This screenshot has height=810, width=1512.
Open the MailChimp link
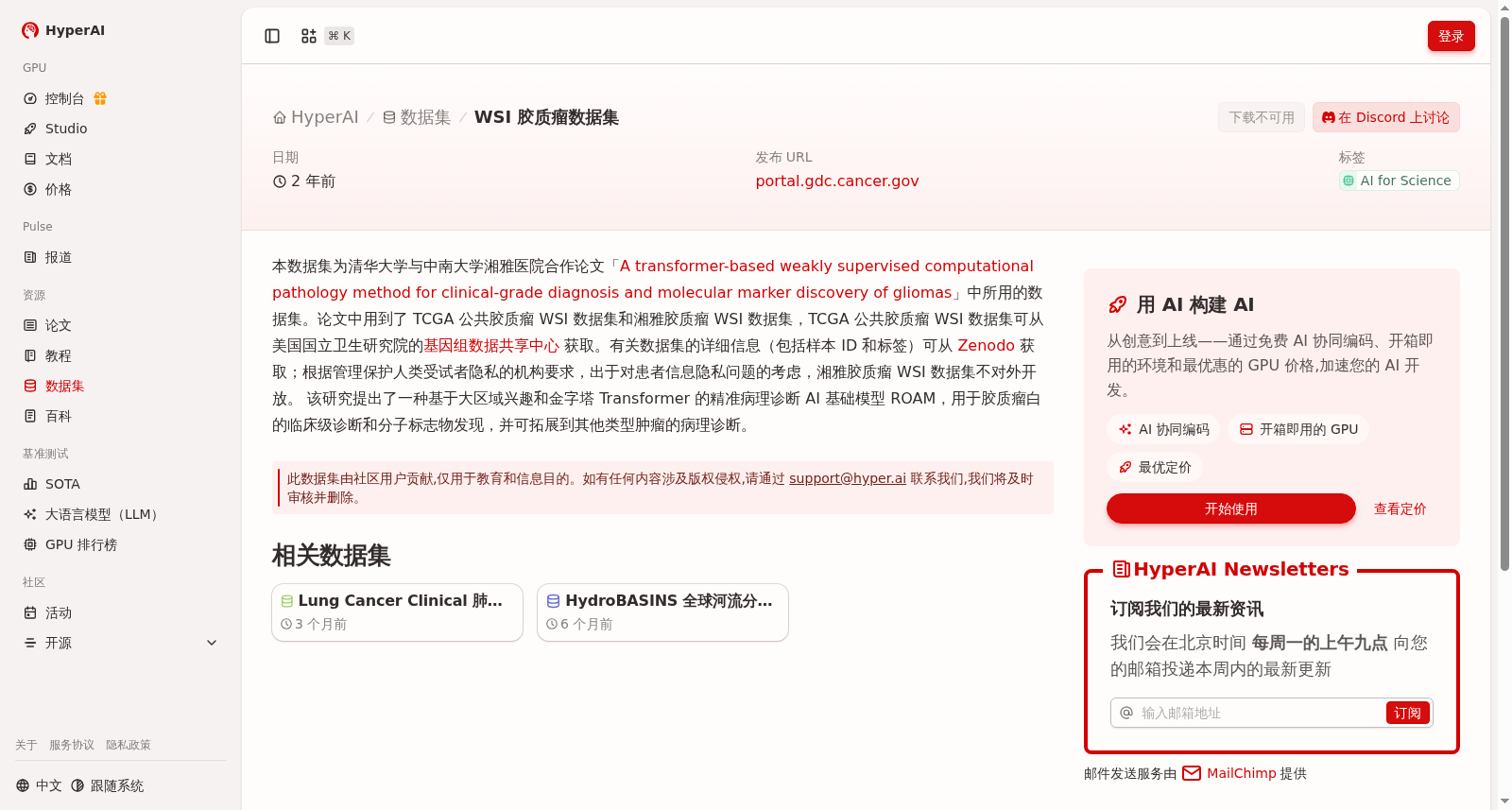click(1242, 773)
